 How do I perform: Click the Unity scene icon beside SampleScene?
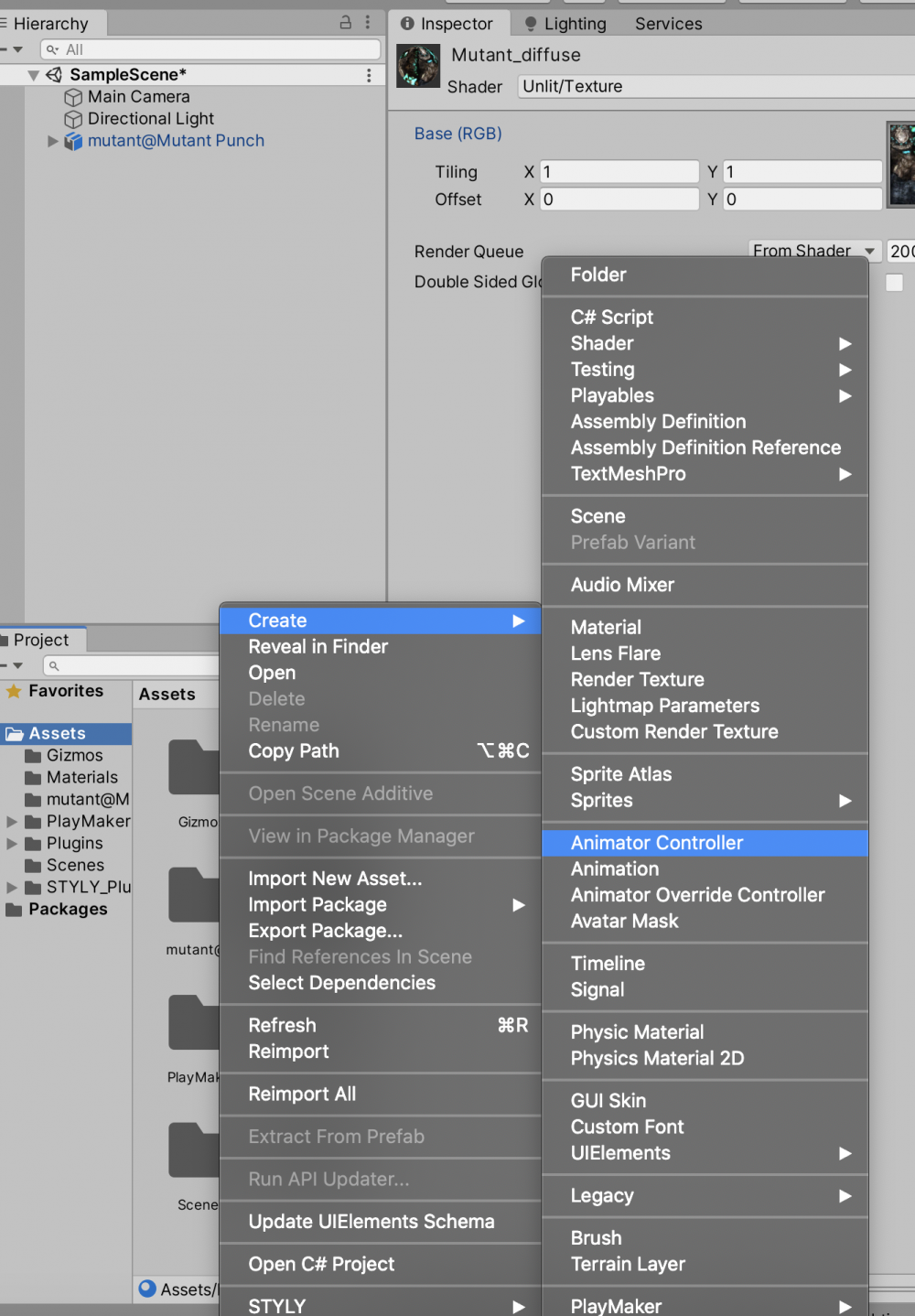(54, 75)
